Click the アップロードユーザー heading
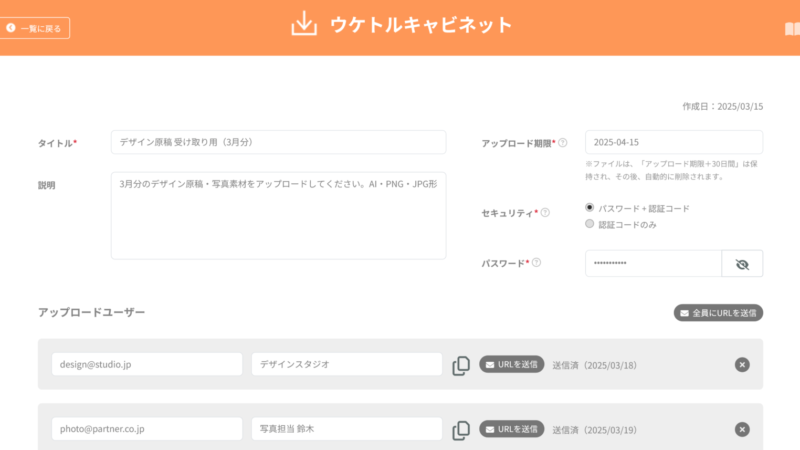 [x=91, y=312]
